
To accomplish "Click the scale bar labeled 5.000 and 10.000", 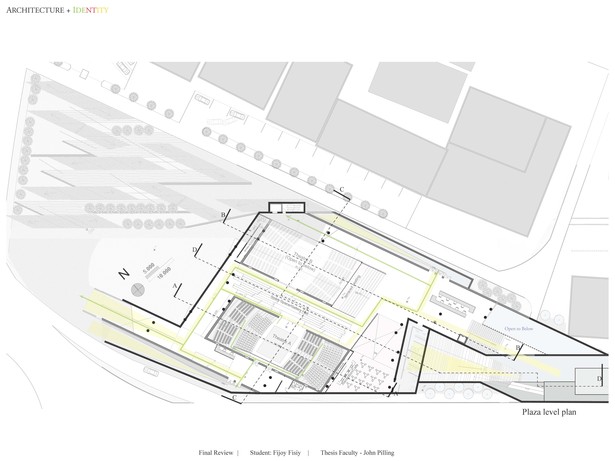I will click(157, 269).
